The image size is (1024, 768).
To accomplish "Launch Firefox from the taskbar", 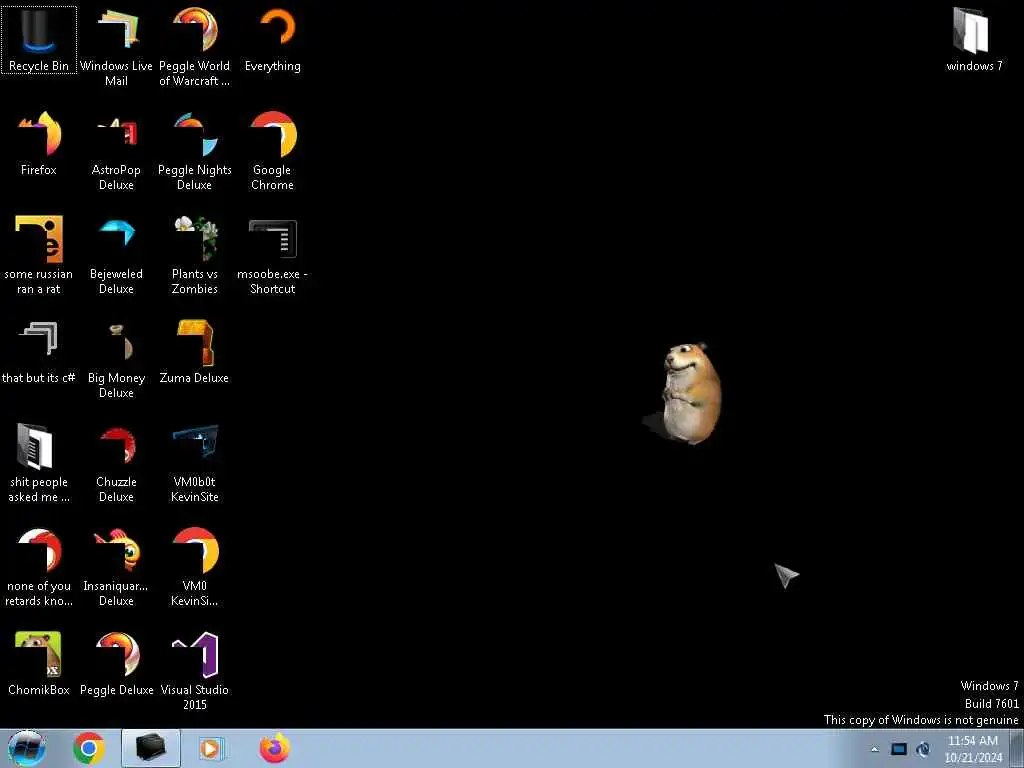I will (x=274, y=748).
